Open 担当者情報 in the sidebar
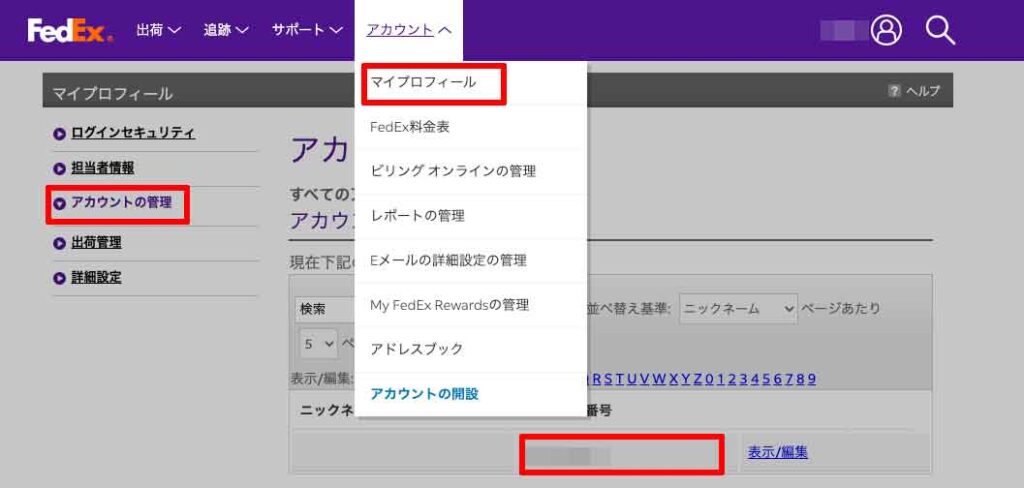This screenshot has width=1024, height=488. (103, 169)
